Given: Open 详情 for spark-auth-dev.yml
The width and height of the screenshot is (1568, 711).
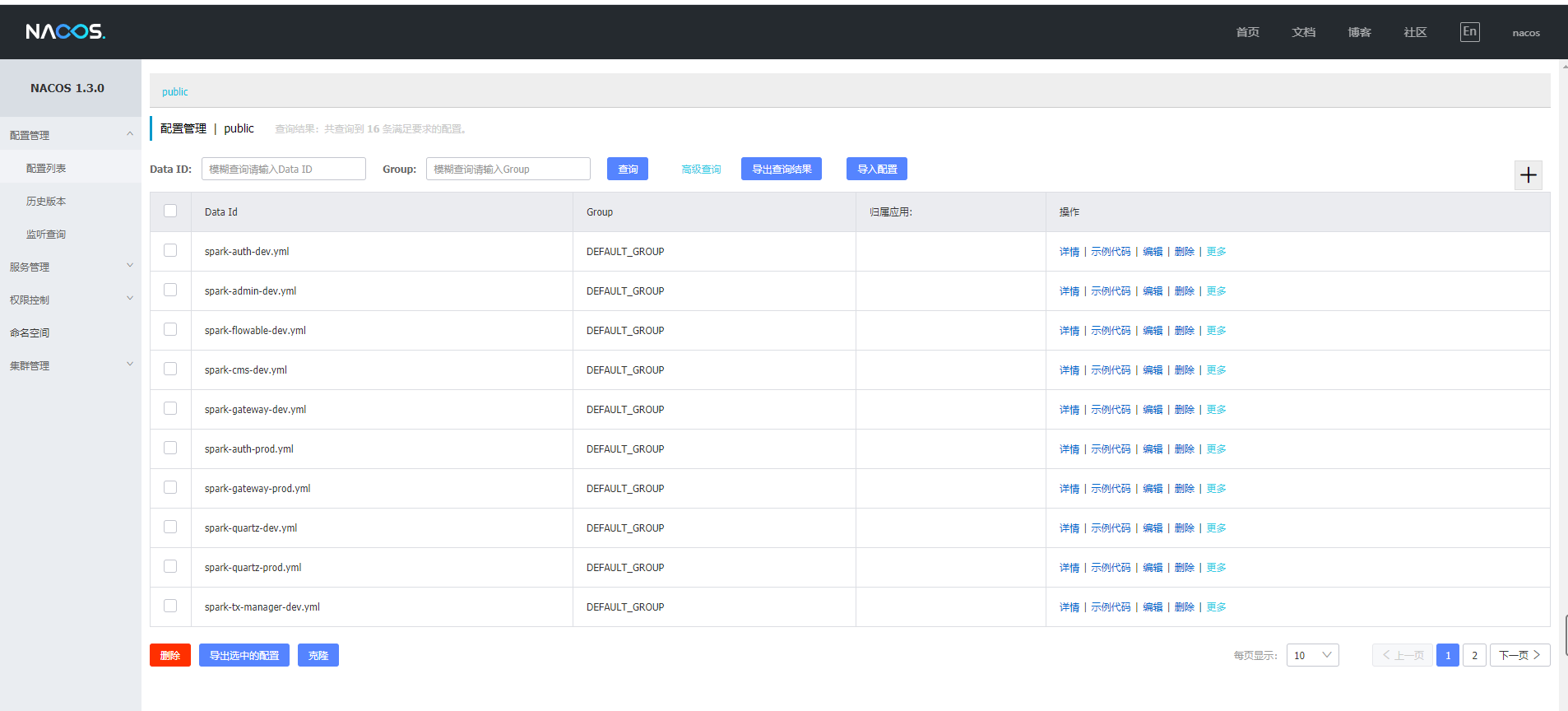Looking at the screenshot, I should [x=1069, y=252].
